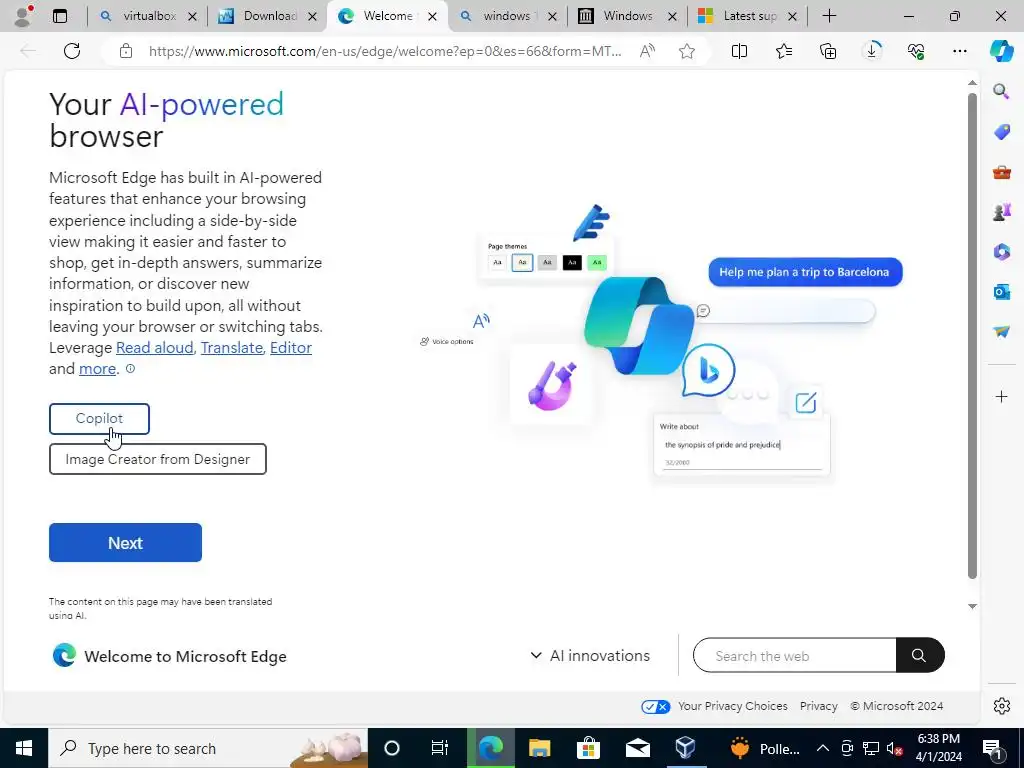
Task: Open info tooltip icon after 'more'
Action: tap(130, 368)
